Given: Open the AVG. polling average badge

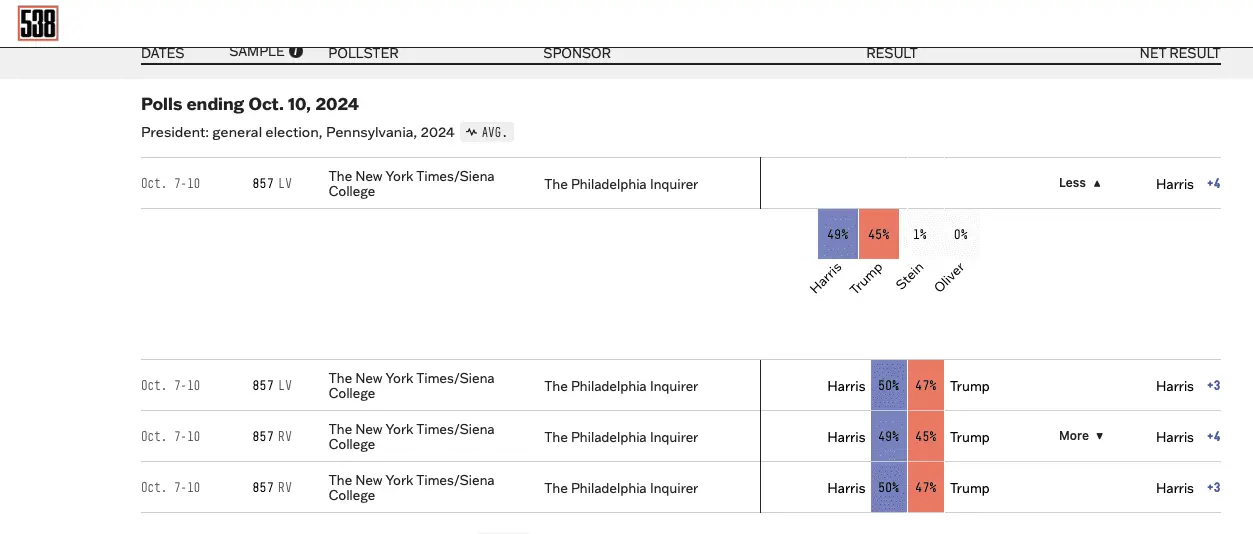Looking at the screenshot, I should tap(487, 132).
